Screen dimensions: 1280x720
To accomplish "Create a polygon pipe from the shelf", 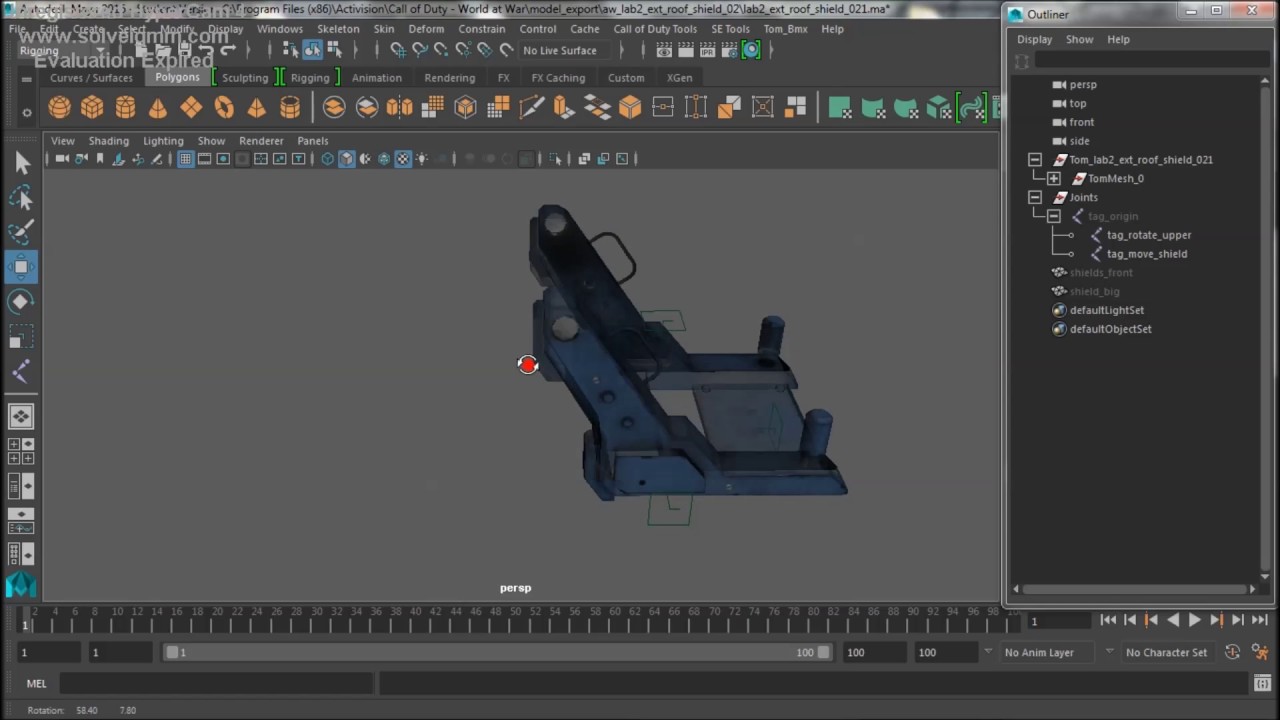I will point(290,107).
